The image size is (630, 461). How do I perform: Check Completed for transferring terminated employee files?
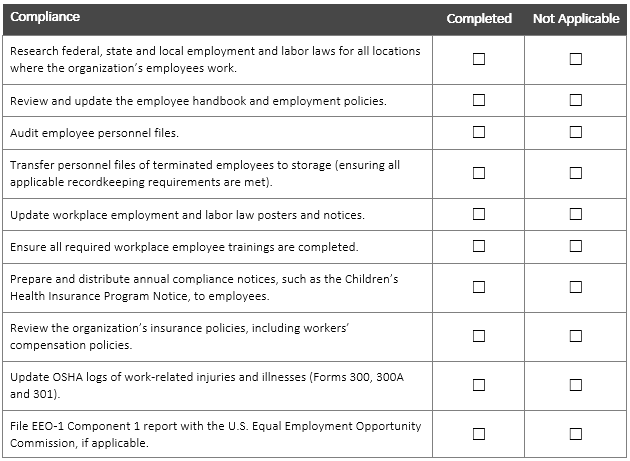[479, 173]
